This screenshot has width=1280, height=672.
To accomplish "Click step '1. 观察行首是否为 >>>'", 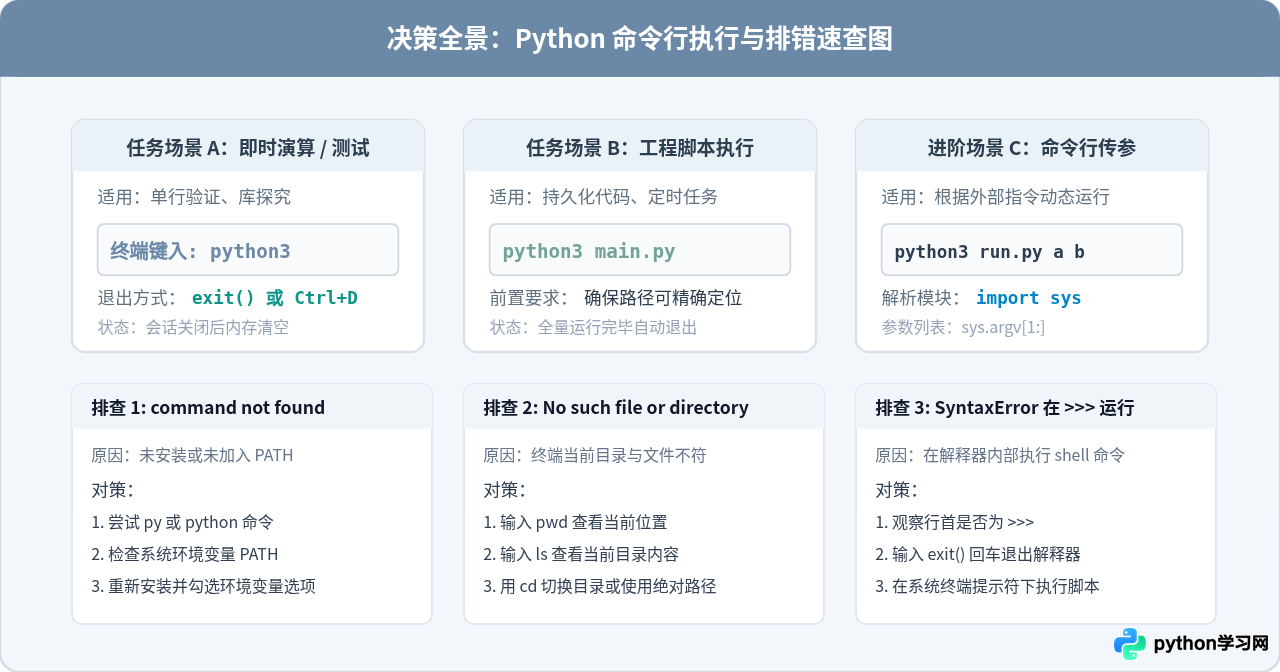I will [x=955, y=522].
